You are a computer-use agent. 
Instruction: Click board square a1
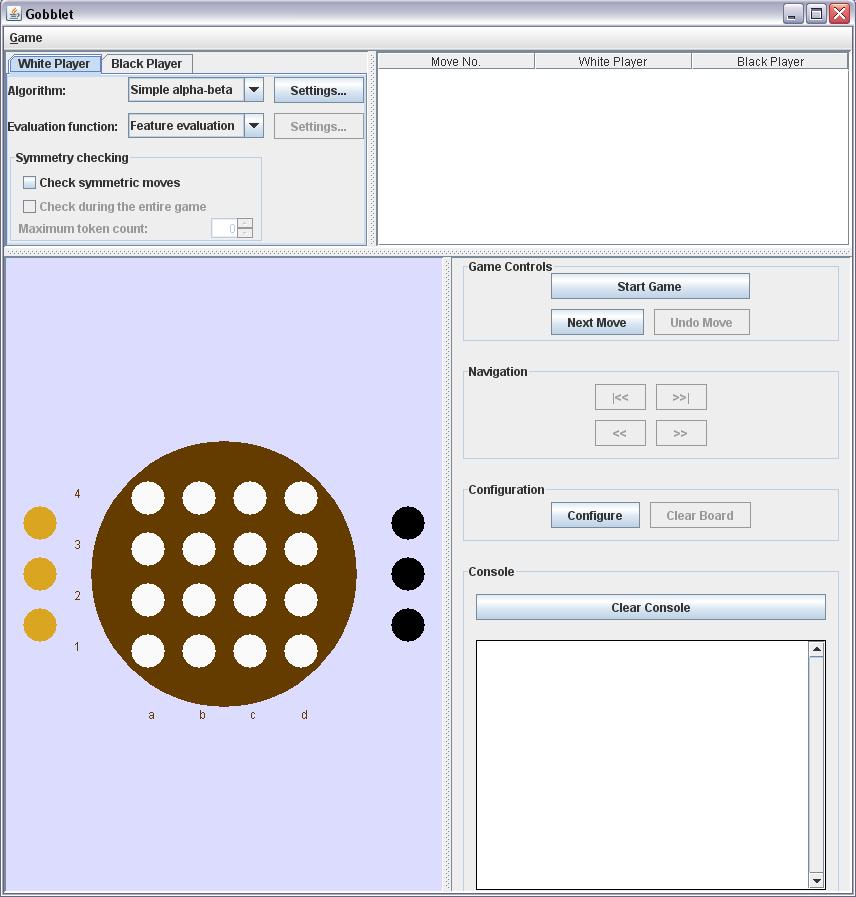148,651
